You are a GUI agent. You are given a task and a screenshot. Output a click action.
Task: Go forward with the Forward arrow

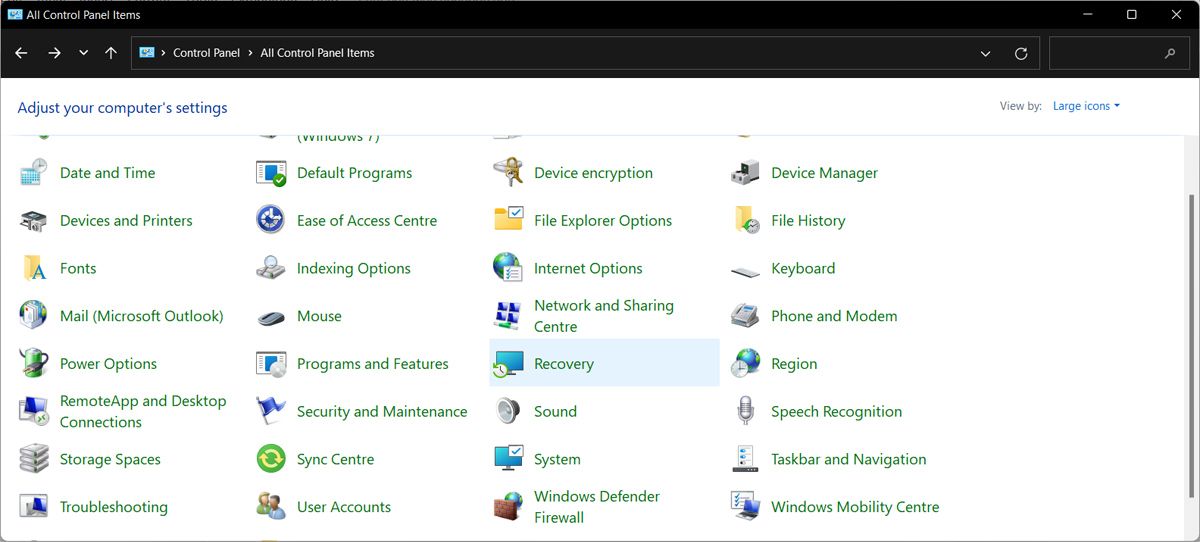(x=54, y=53)
